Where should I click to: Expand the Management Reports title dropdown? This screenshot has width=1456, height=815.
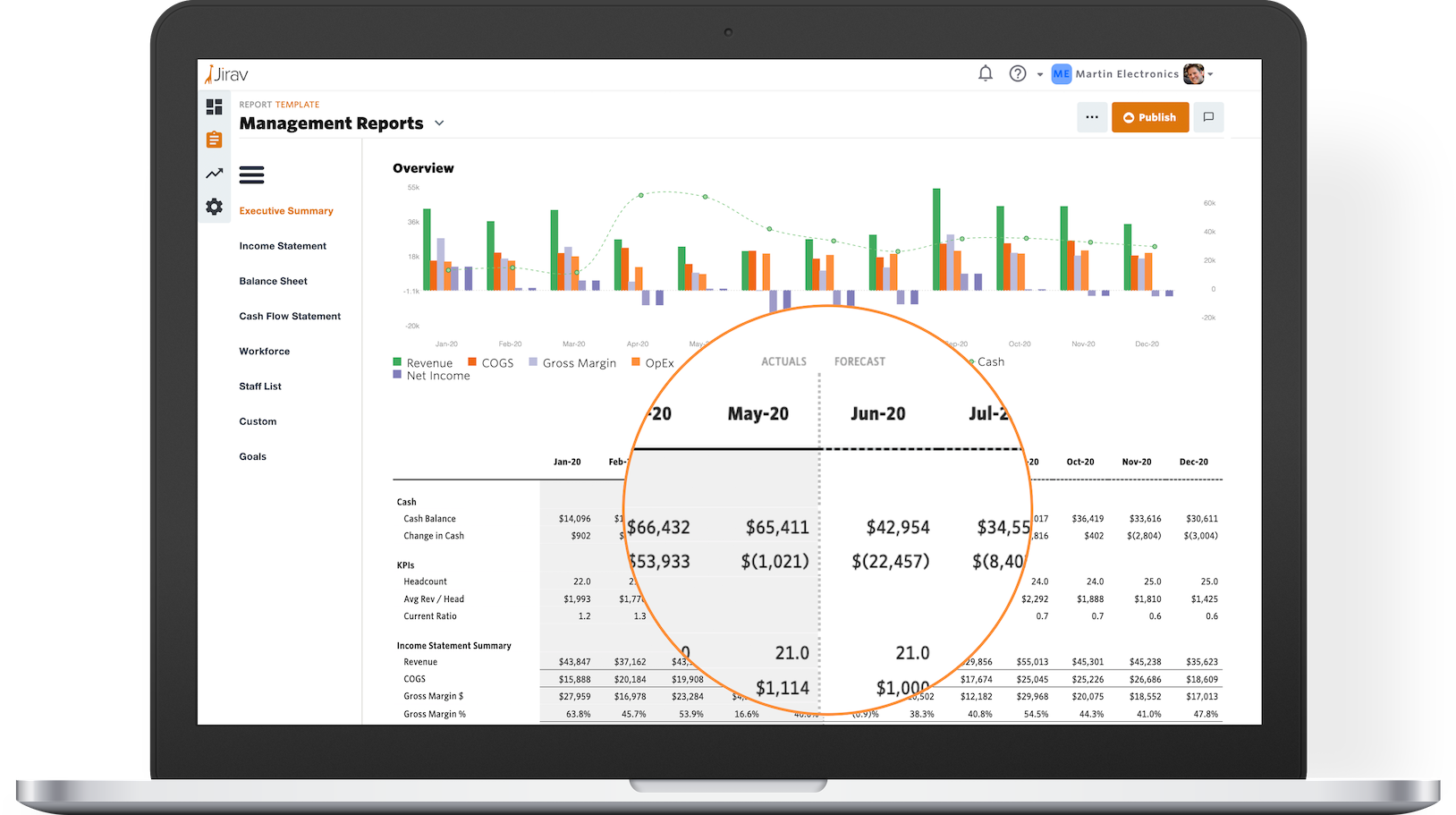tap(439, 123)
